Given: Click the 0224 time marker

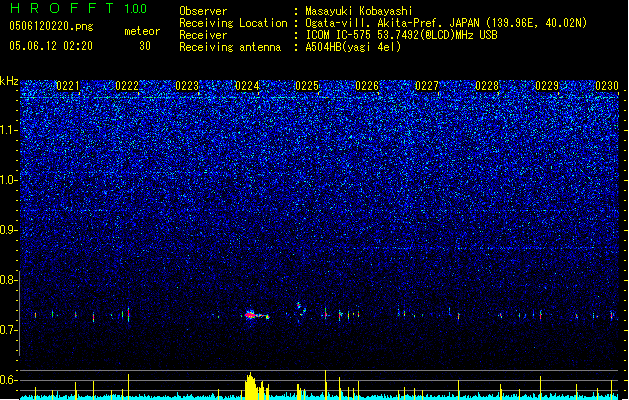Looking at the screenshot, I should point(247,86).
